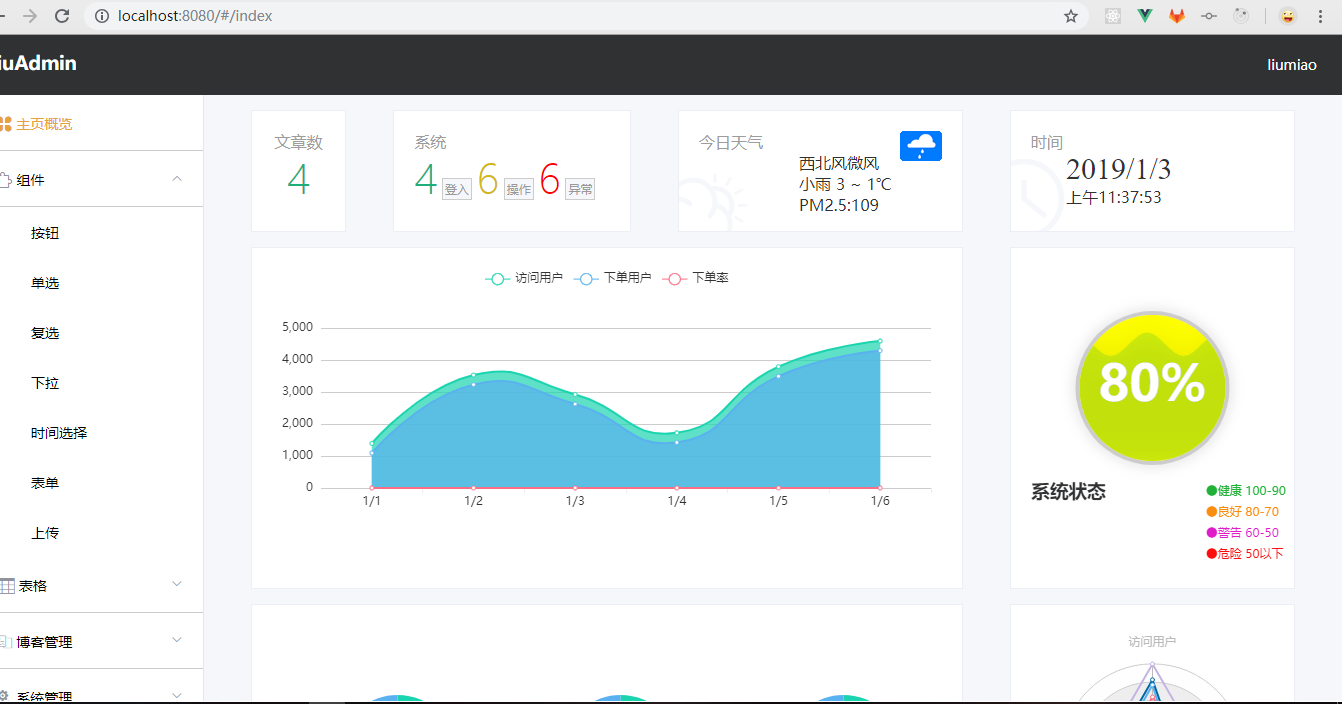Image resolution: width=1342 pixels, height=704 pixels.
Task: Click the GitLab fox extension icon
Action: (x=1177, y=16)
